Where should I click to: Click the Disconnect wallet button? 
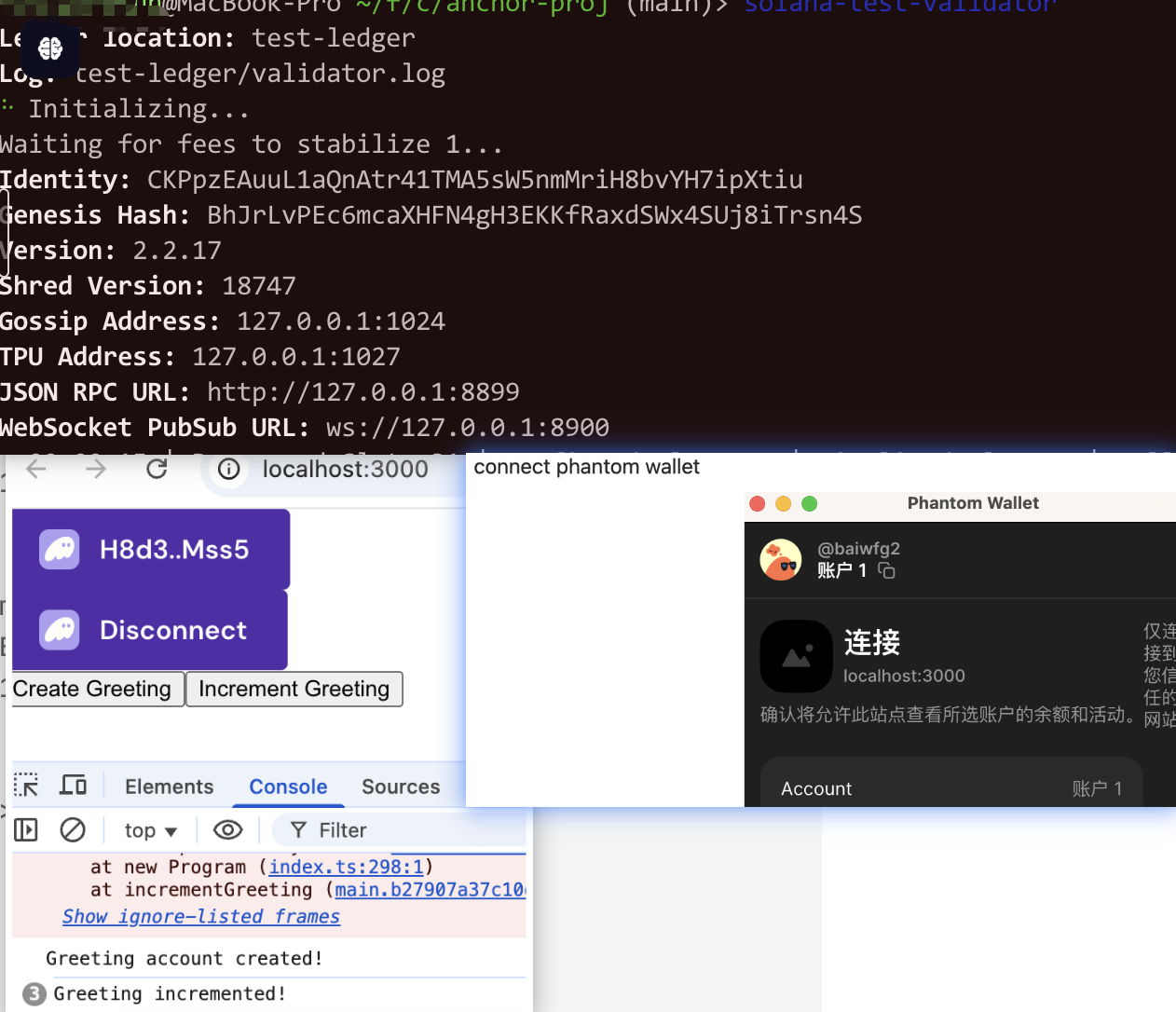pyautogui.click(x=150, y=630)
